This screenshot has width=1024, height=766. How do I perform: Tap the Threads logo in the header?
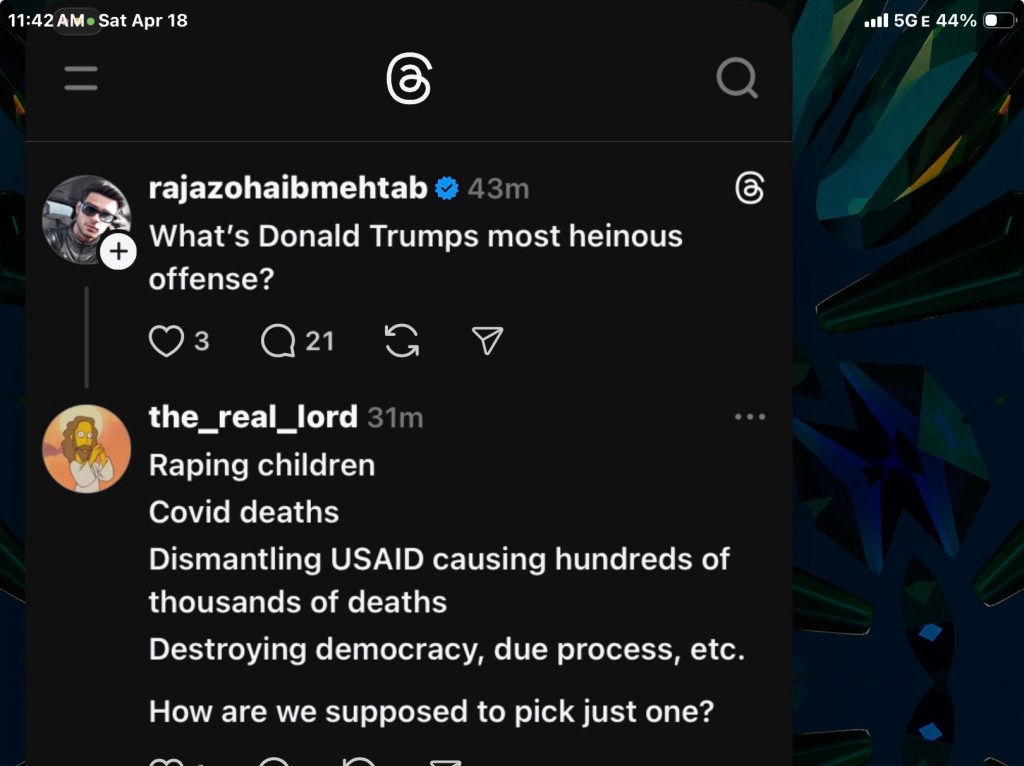click(x=408, y=79)
